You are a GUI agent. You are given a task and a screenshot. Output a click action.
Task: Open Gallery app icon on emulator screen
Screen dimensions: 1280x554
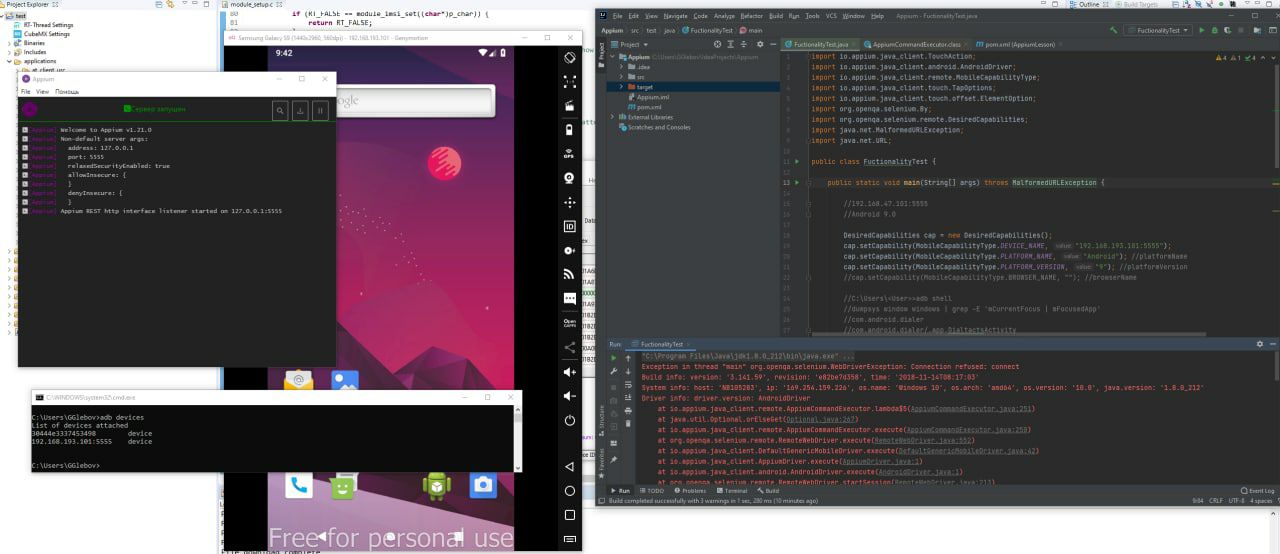[x=344, y=381]
